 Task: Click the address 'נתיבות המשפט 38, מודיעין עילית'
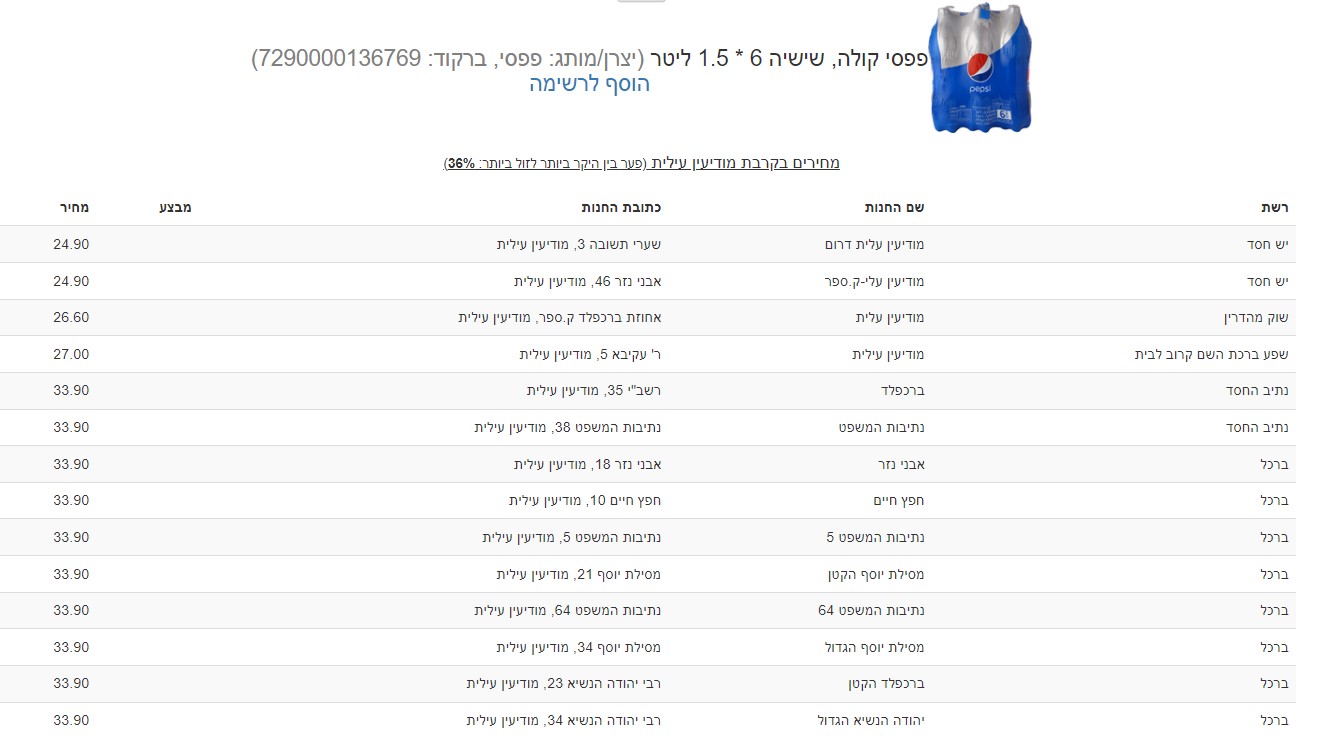(568, 428)
